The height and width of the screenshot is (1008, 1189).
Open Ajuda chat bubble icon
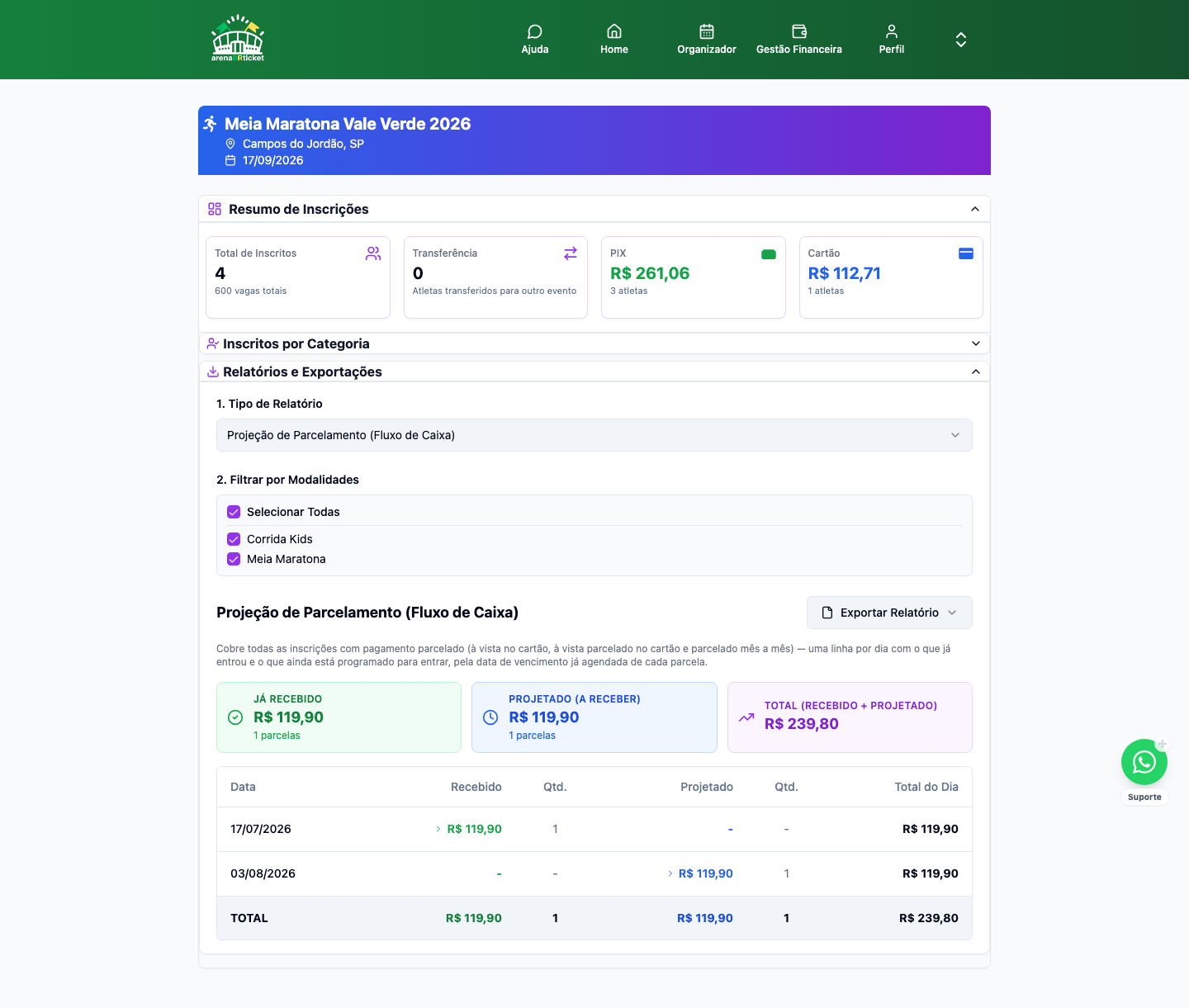tap(535, 31)
